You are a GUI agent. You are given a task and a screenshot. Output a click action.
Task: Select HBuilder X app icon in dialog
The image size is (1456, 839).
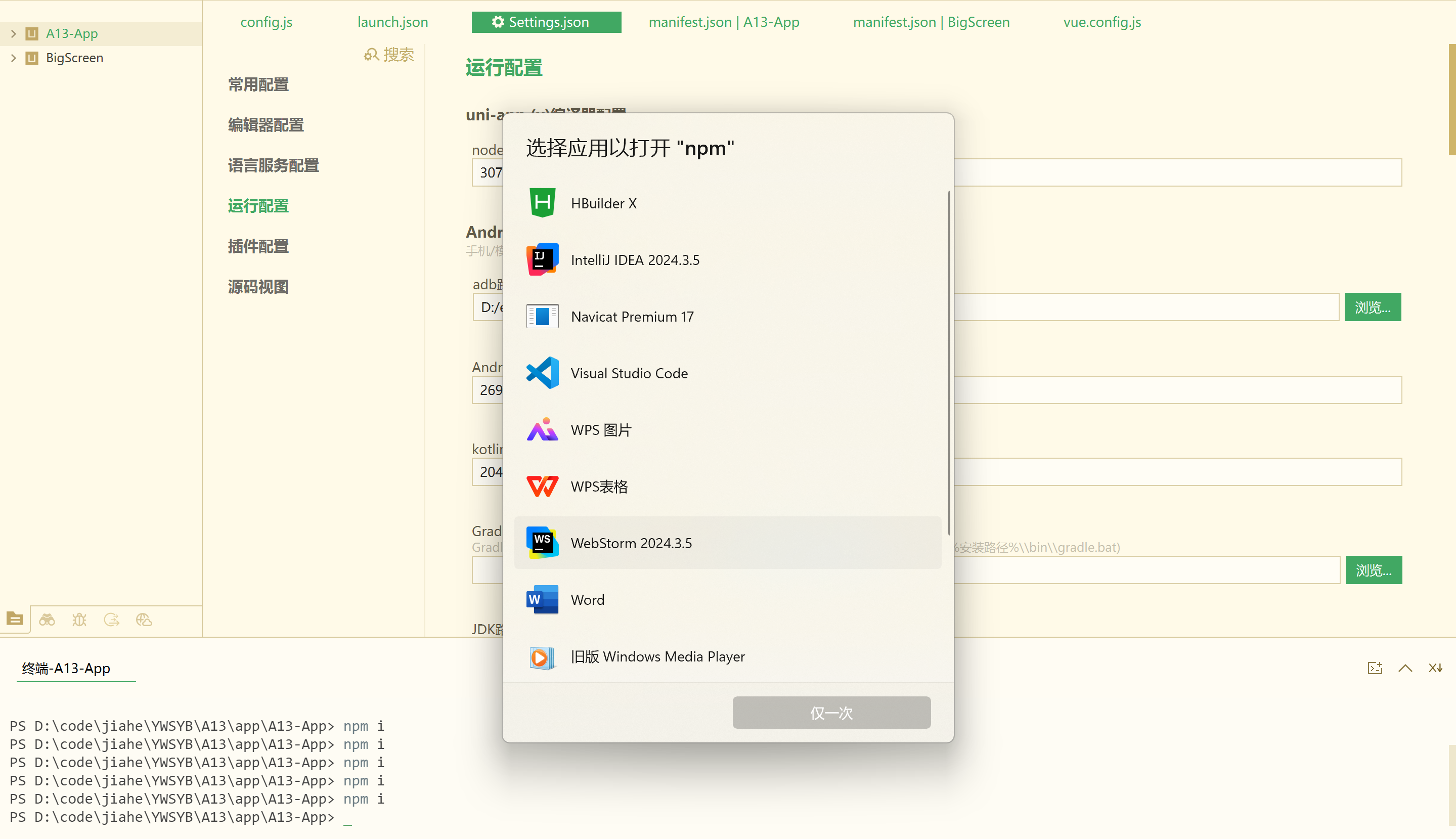pos(542,203)
